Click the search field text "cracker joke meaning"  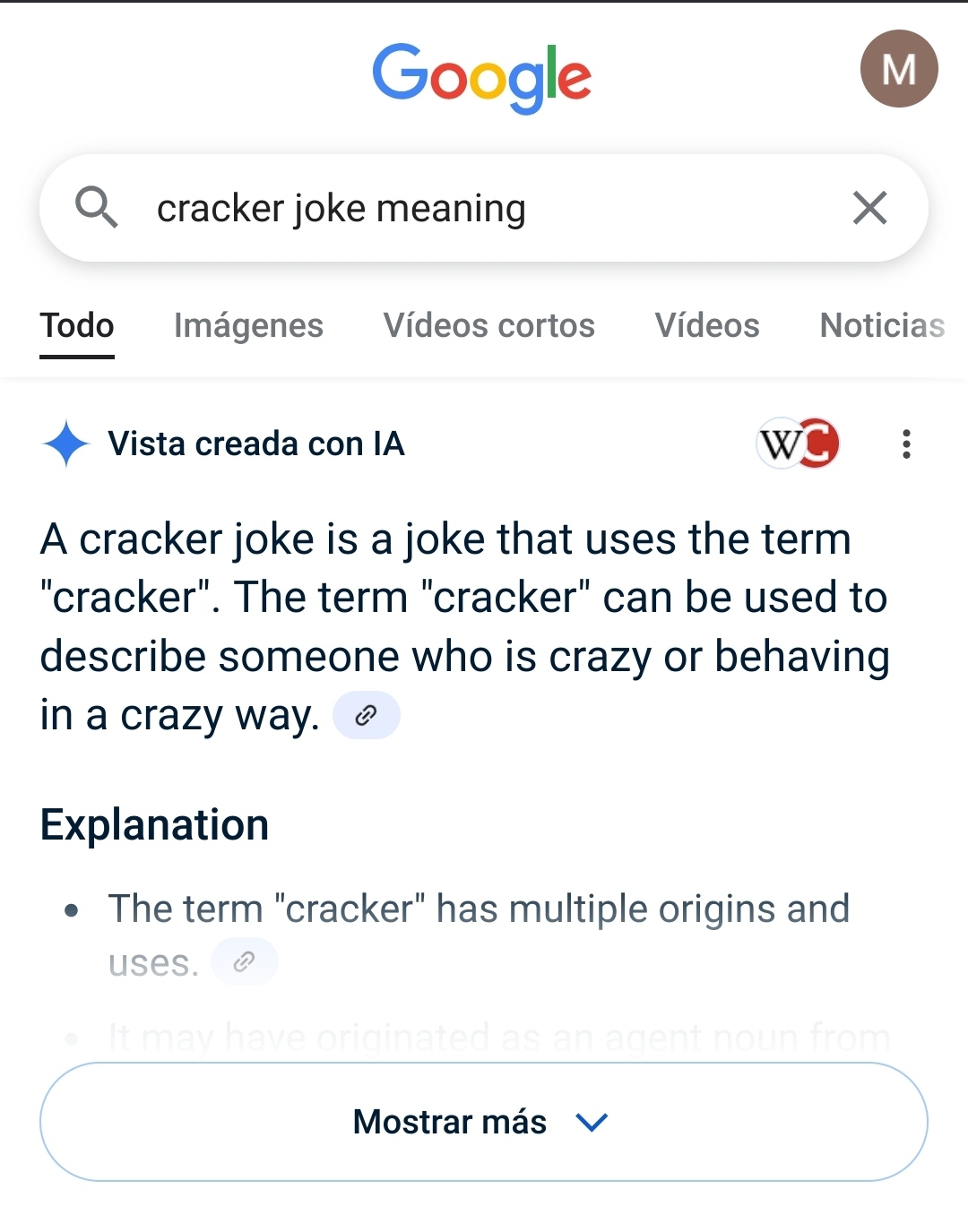pos(341,208)
